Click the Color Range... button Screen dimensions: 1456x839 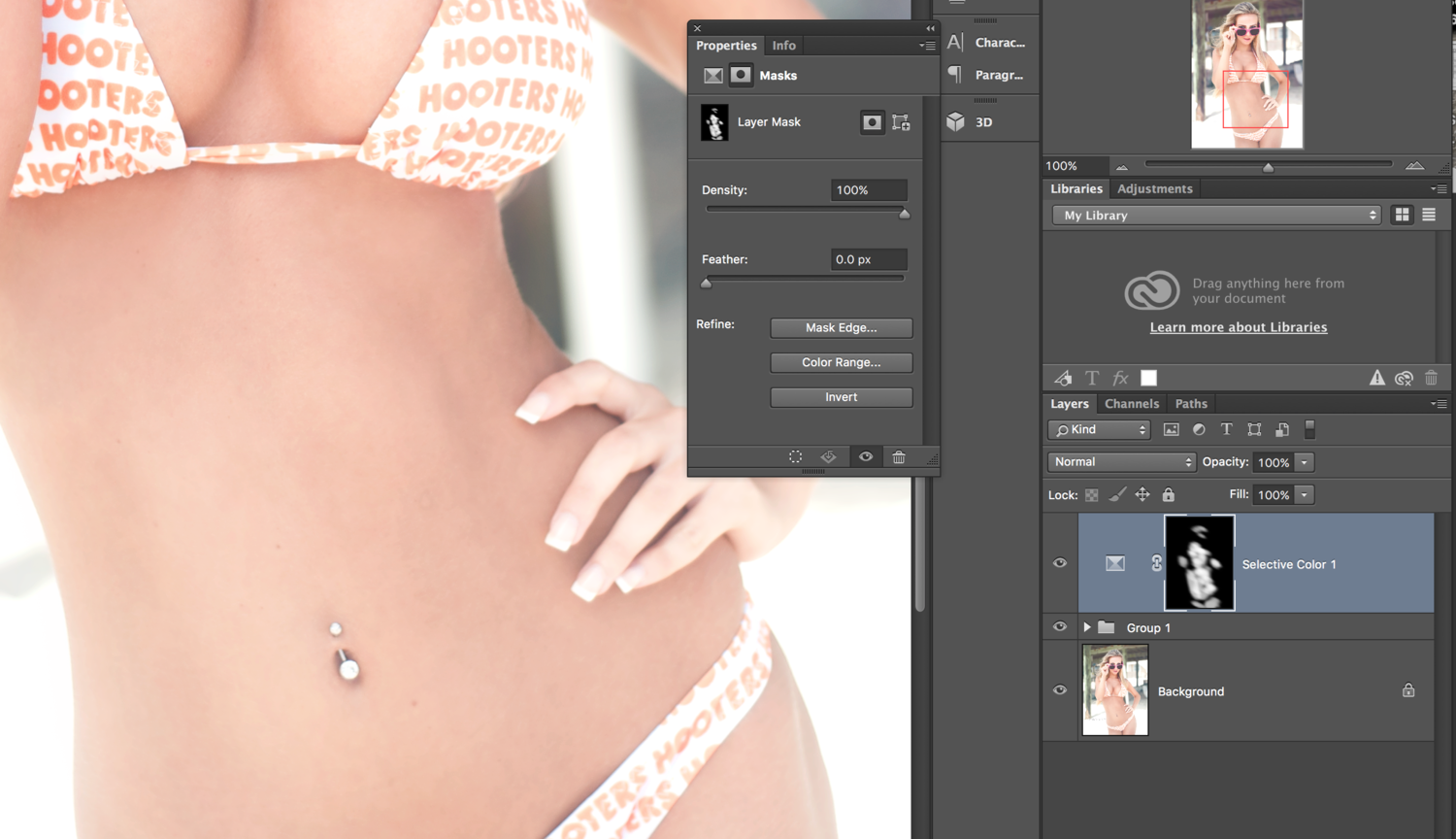(x=841, y=362)
